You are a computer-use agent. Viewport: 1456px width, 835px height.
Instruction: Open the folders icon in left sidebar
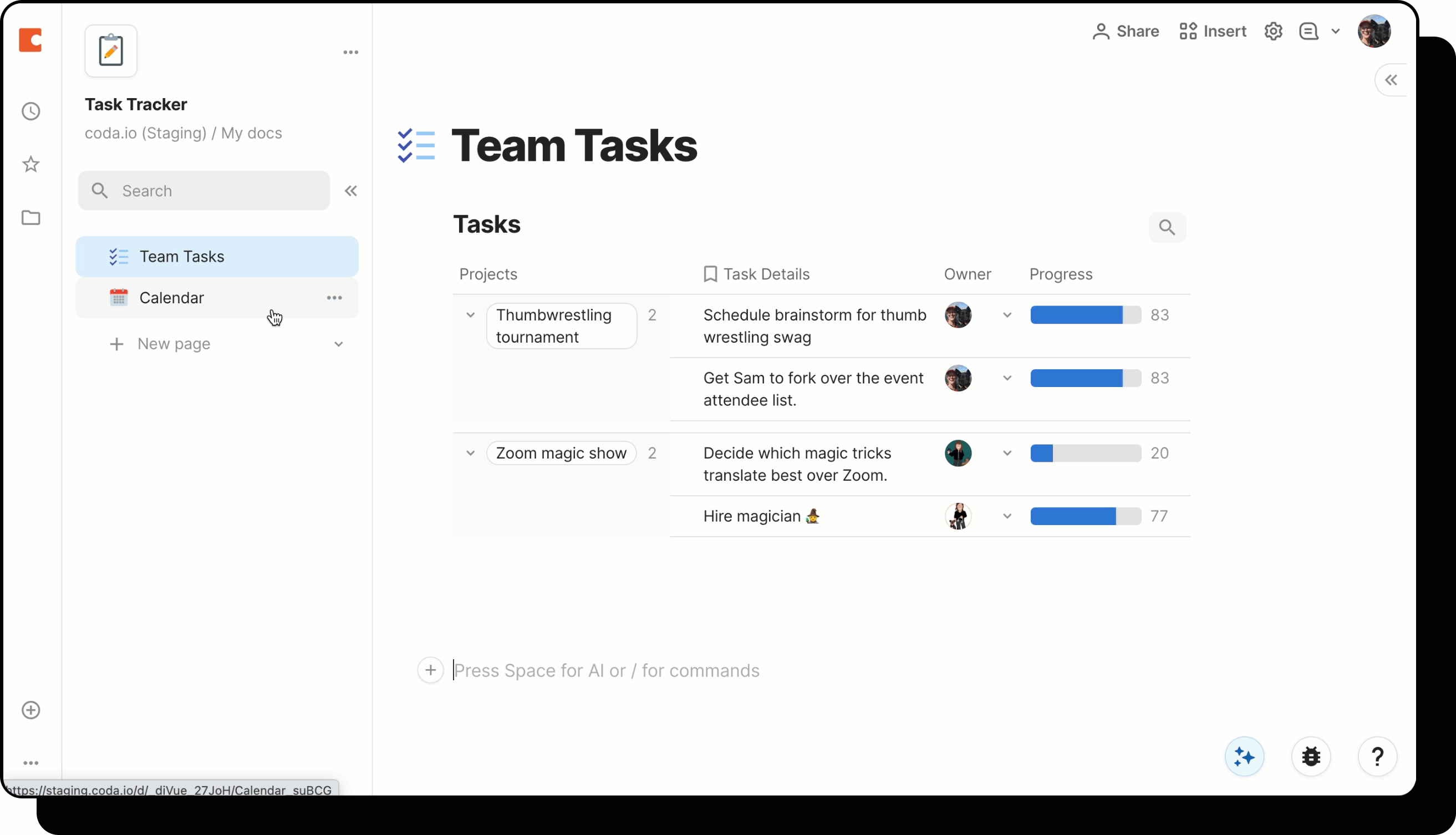[x=30, y=217]
